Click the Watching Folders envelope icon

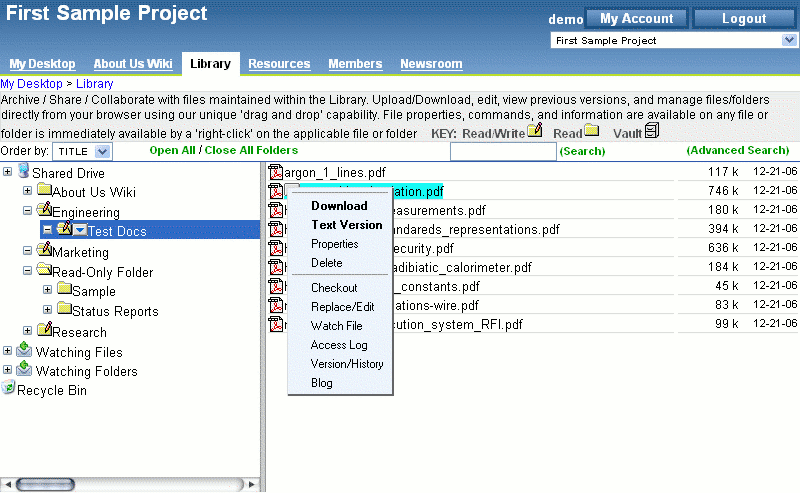24,368
